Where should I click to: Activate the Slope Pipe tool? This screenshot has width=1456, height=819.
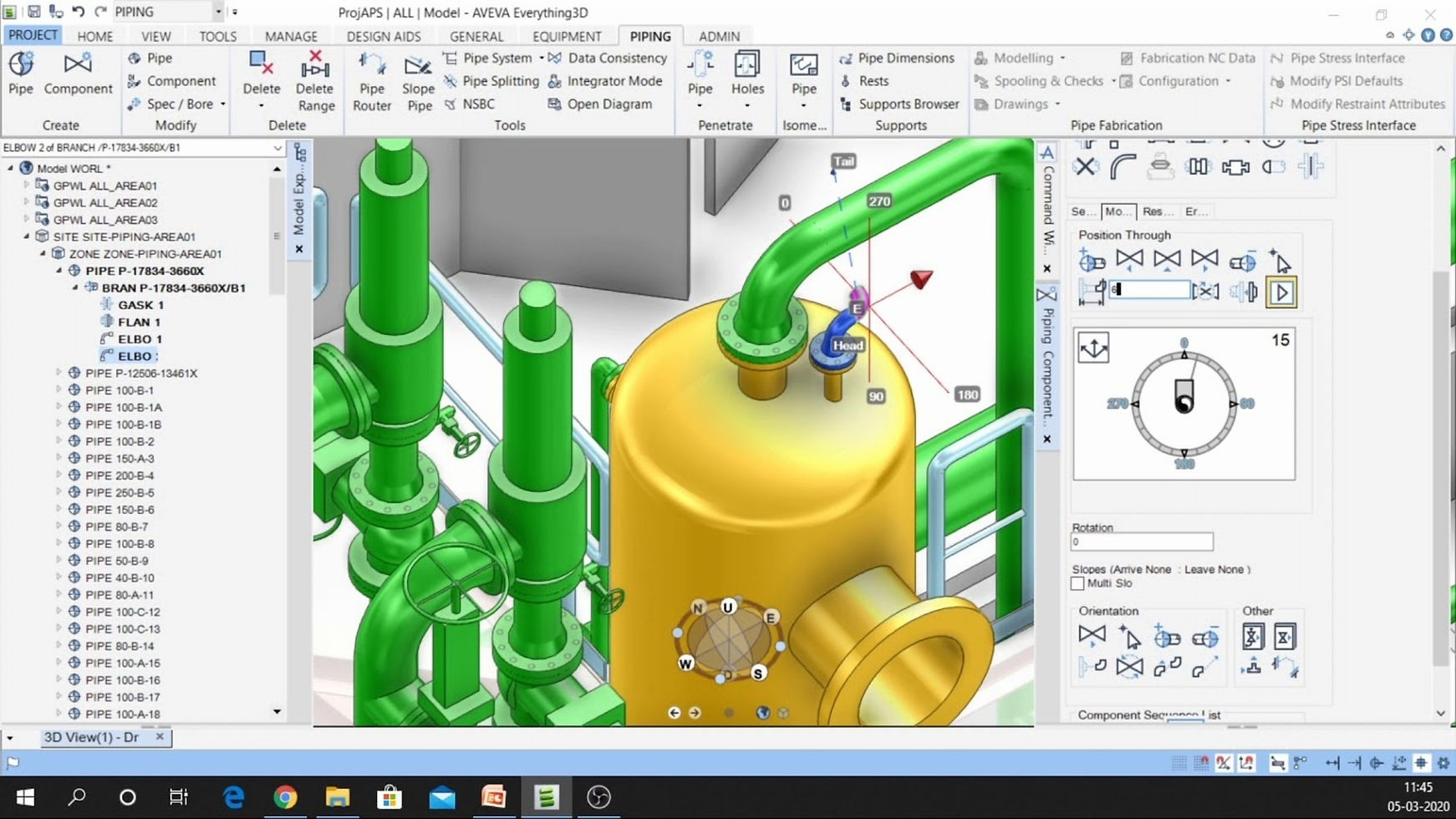point(418,81)
